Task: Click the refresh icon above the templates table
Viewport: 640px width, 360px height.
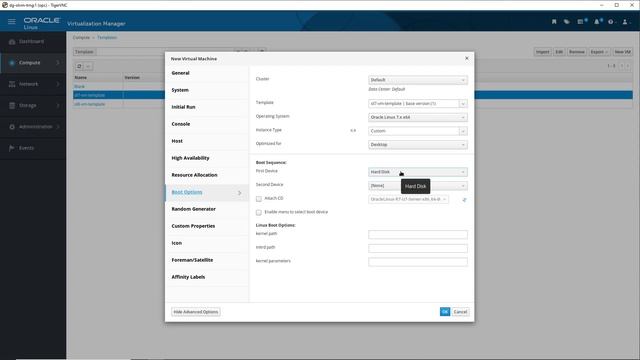Action: click(x=79, y=66)
